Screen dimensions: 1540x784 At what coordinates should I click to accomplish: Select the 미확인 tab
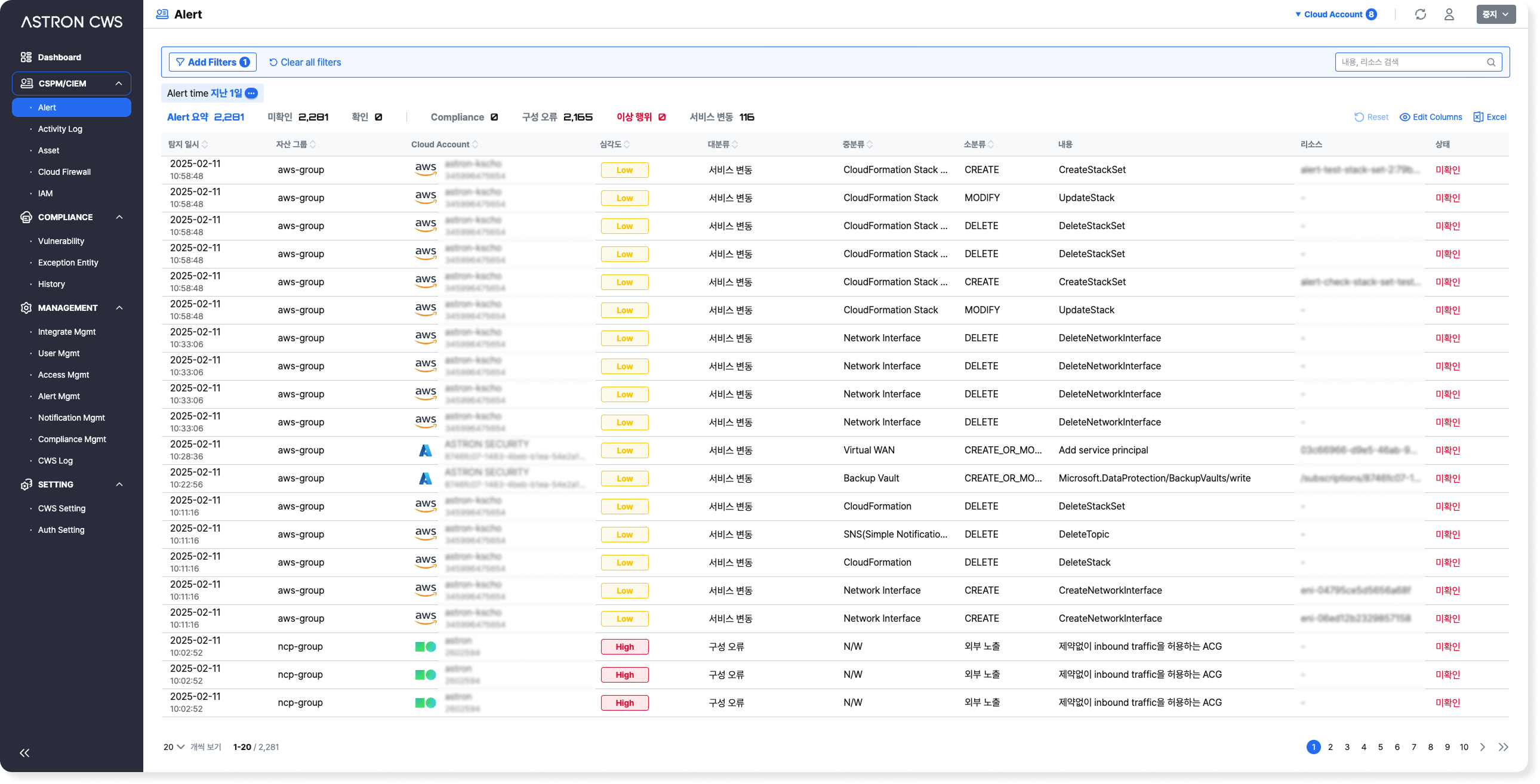298,117
